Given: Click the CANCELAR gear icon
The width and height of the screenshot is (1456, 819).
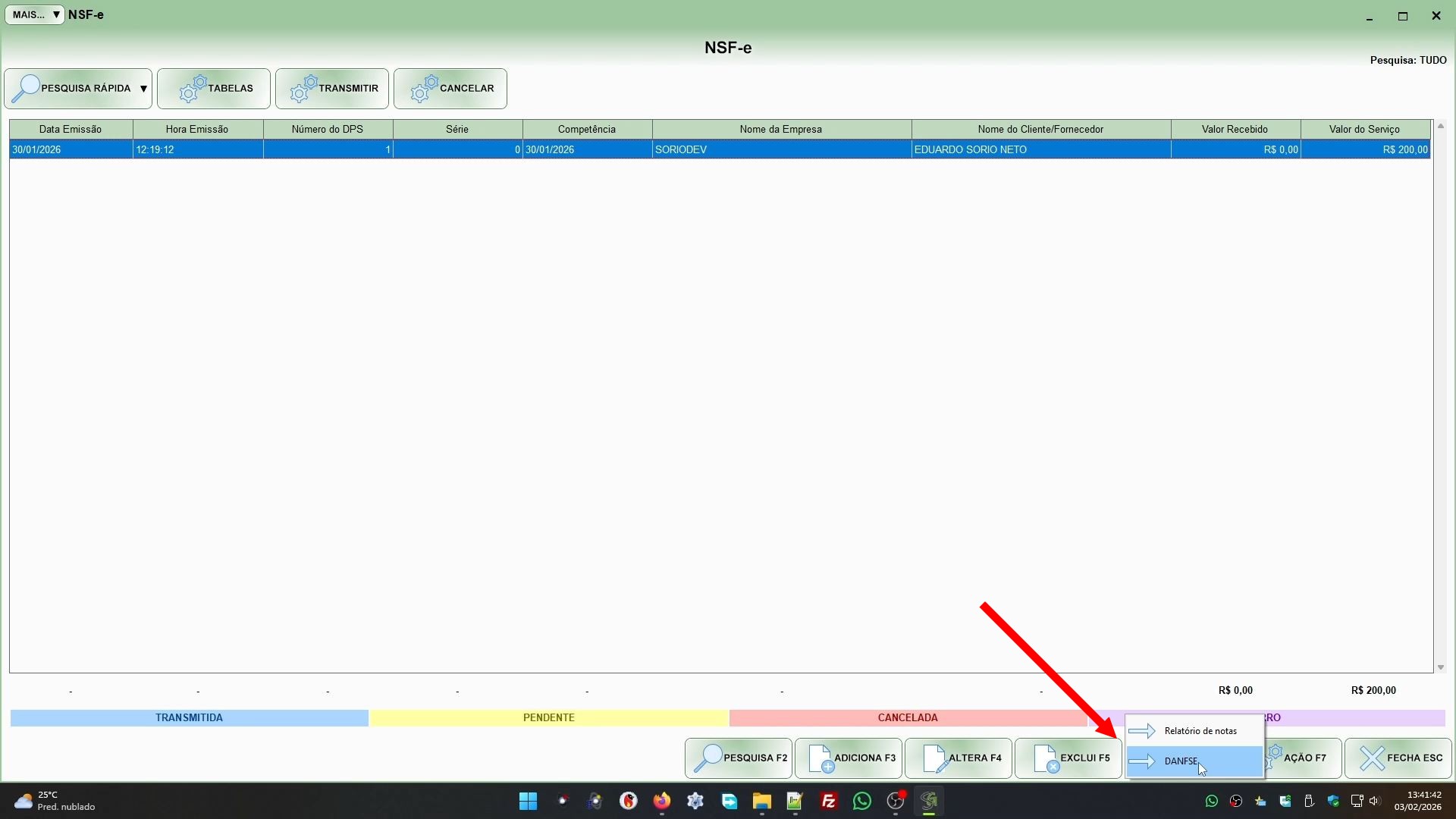Looking at the screenshot, I should coord(424,89).
